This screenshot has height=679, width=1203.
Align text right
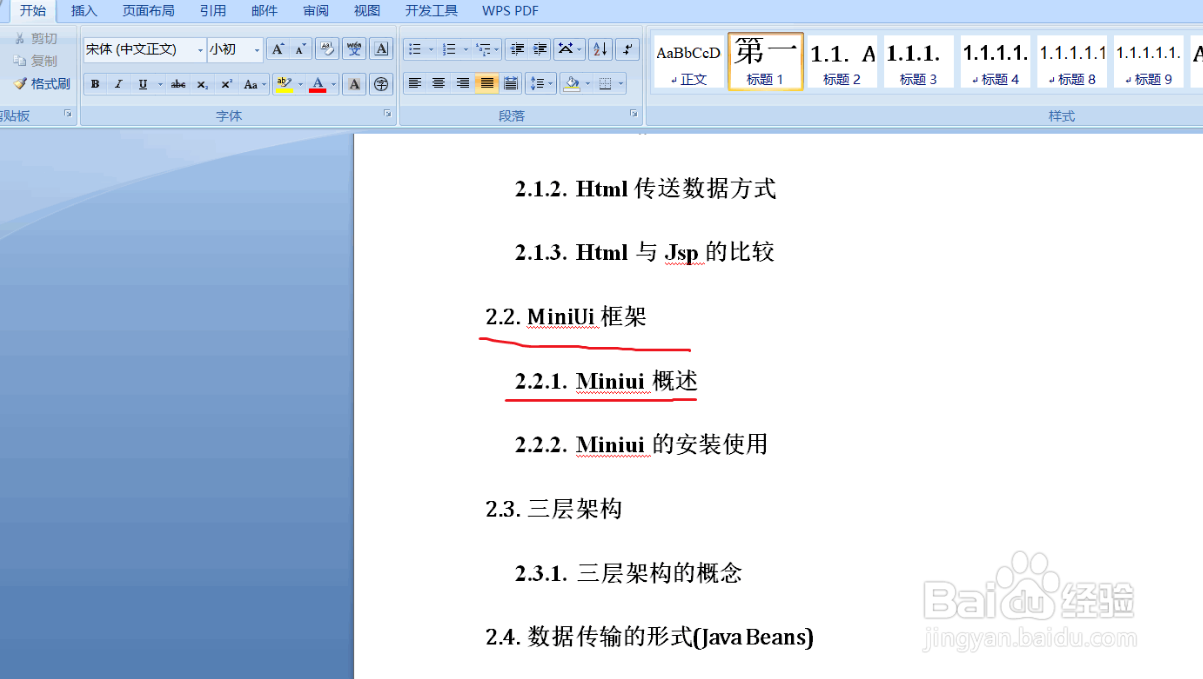pyautogui.click(x=463, y=84)
